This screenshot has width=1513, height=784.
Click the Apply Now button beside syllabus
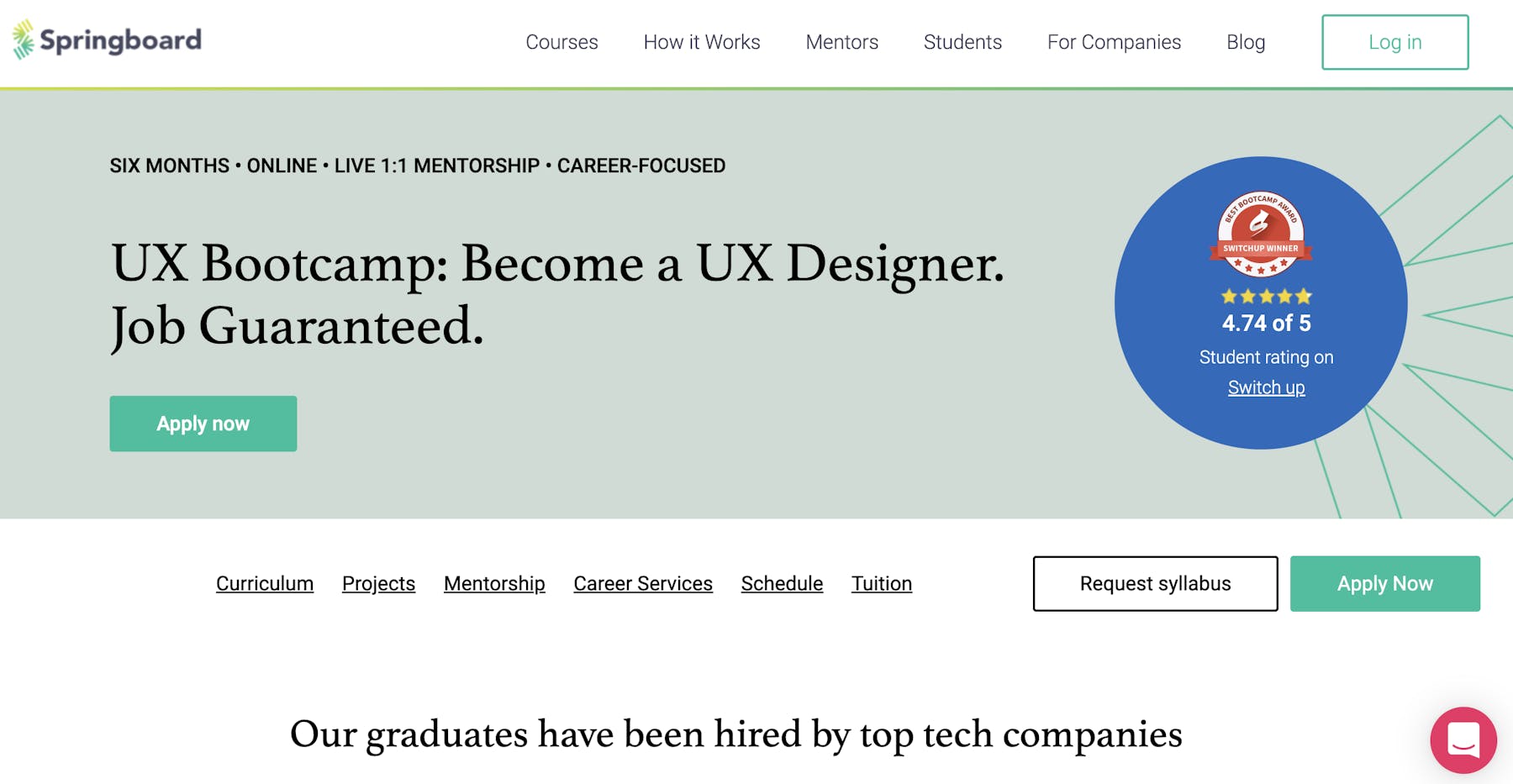point(1385,583)
